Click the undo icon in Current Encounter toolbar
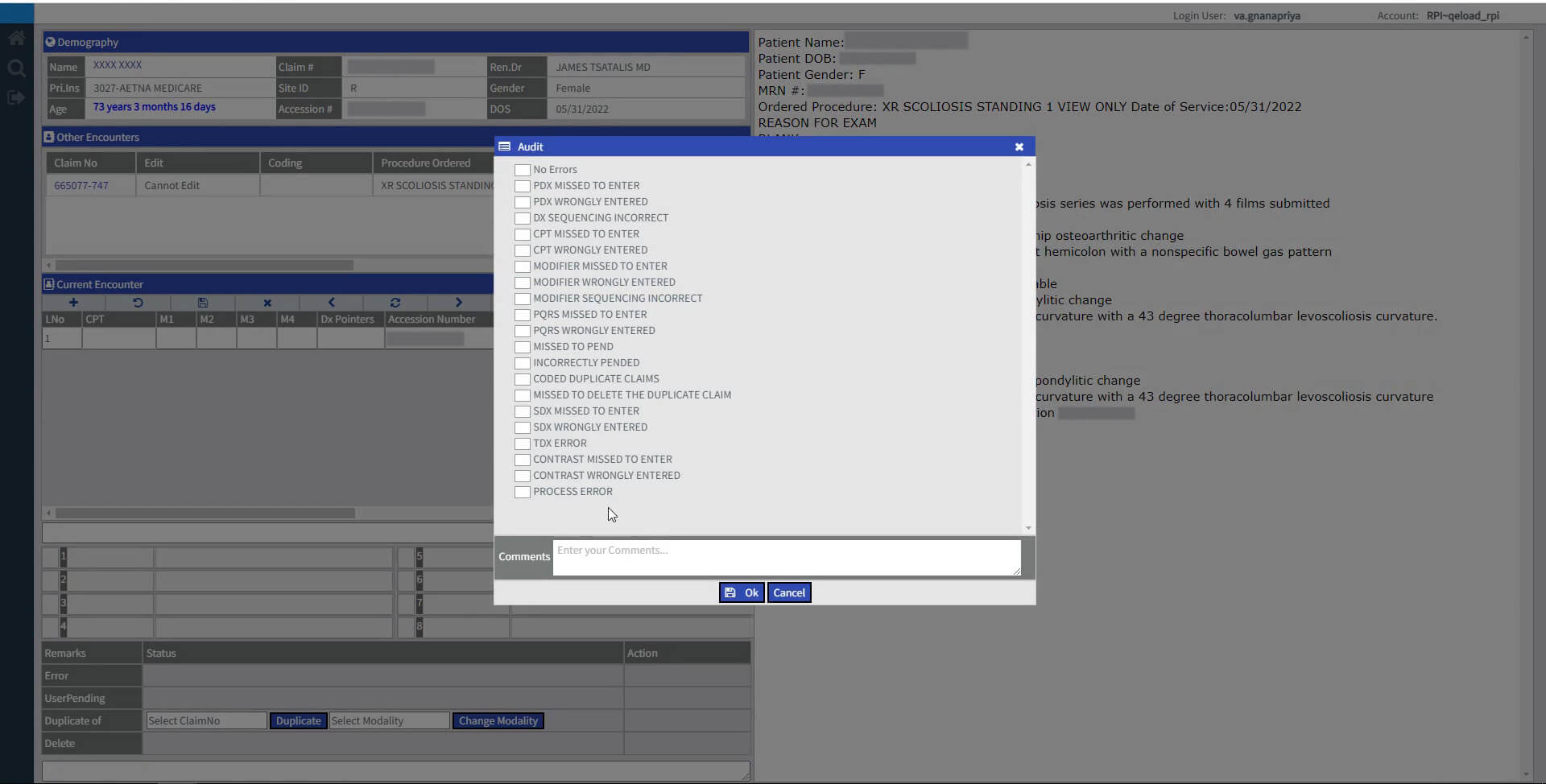 pyautogui.click(x=138, y=303)
